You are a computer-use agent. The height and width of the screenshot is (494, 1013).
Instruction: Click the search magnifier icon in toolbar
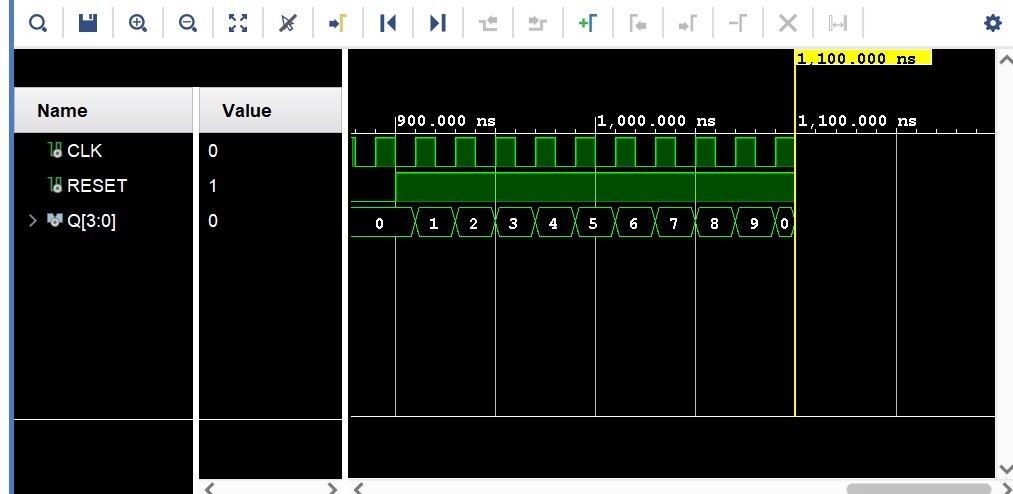coord(37,23)
